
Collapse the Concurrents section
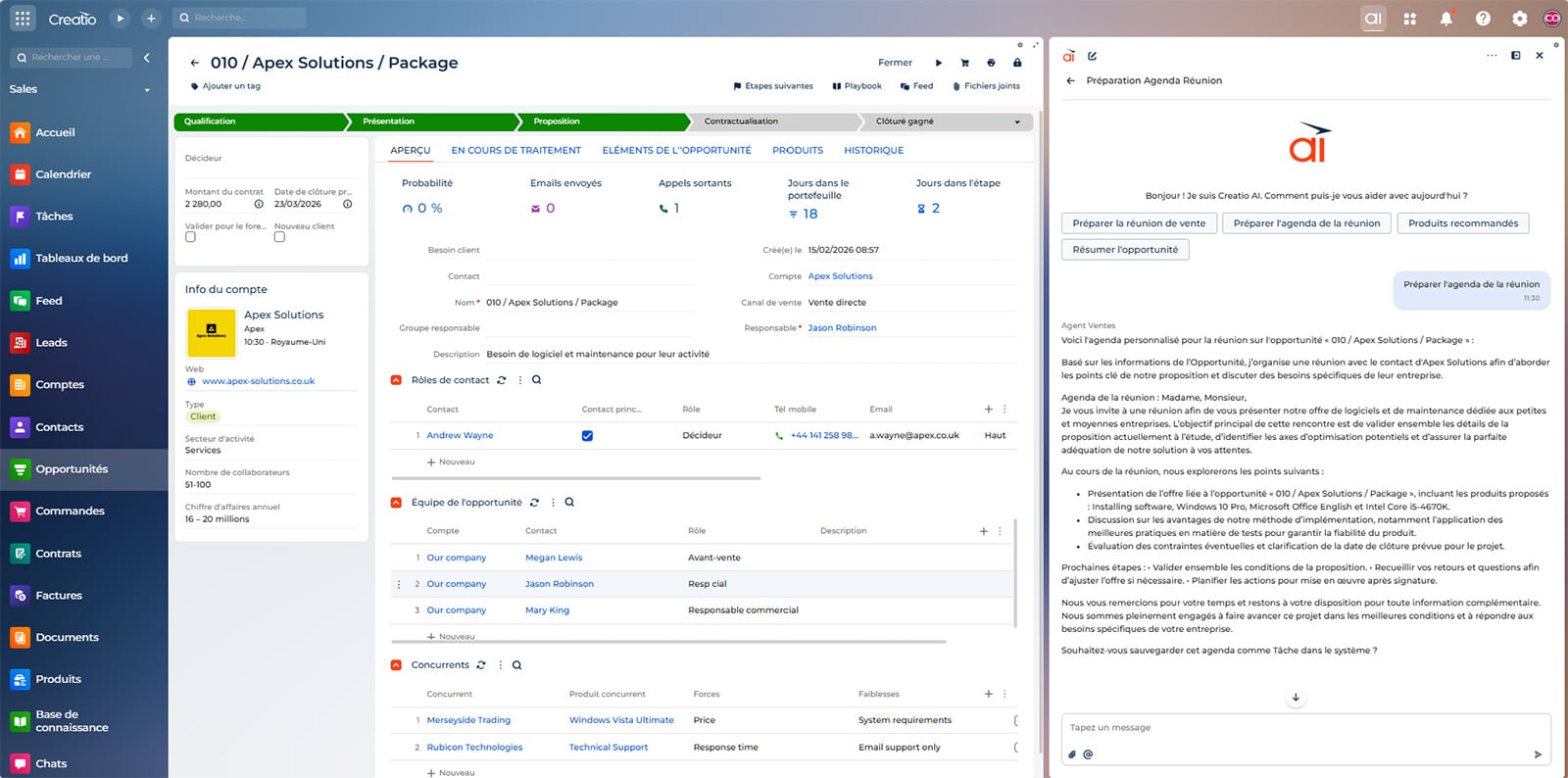[396, 665]
